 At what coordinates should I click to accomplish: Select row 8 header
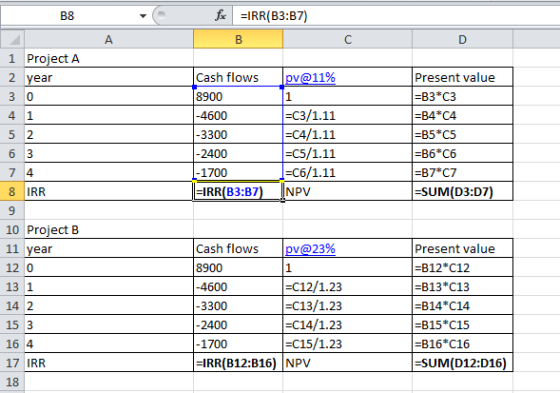pos(12,191)
